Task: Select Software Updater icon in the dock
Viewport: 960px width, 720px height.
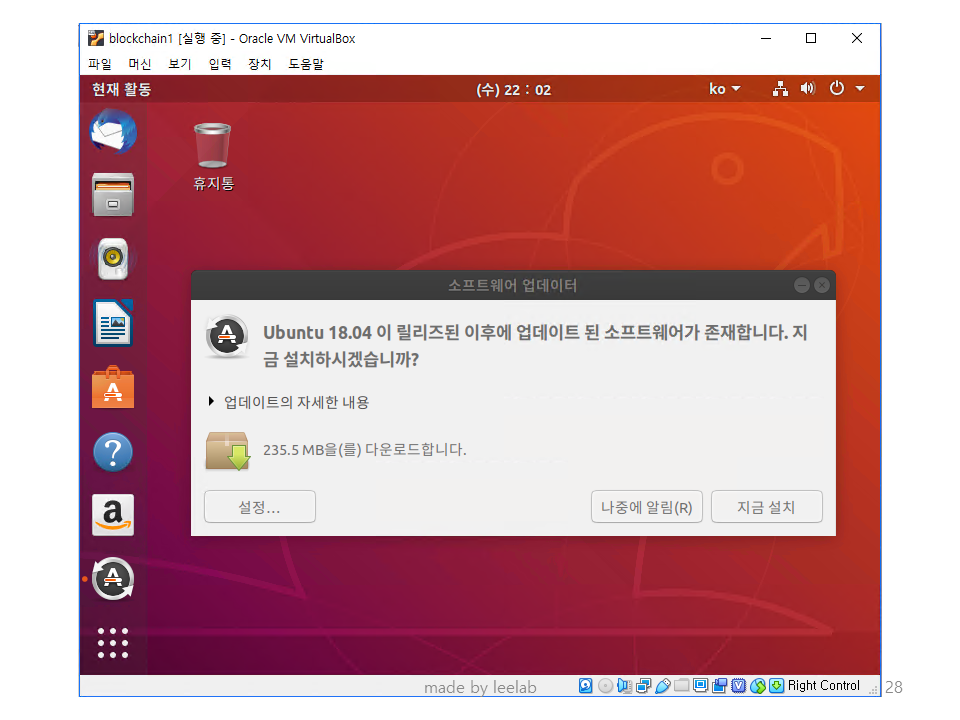Action: pyautogui.click(x=113, y=579)
